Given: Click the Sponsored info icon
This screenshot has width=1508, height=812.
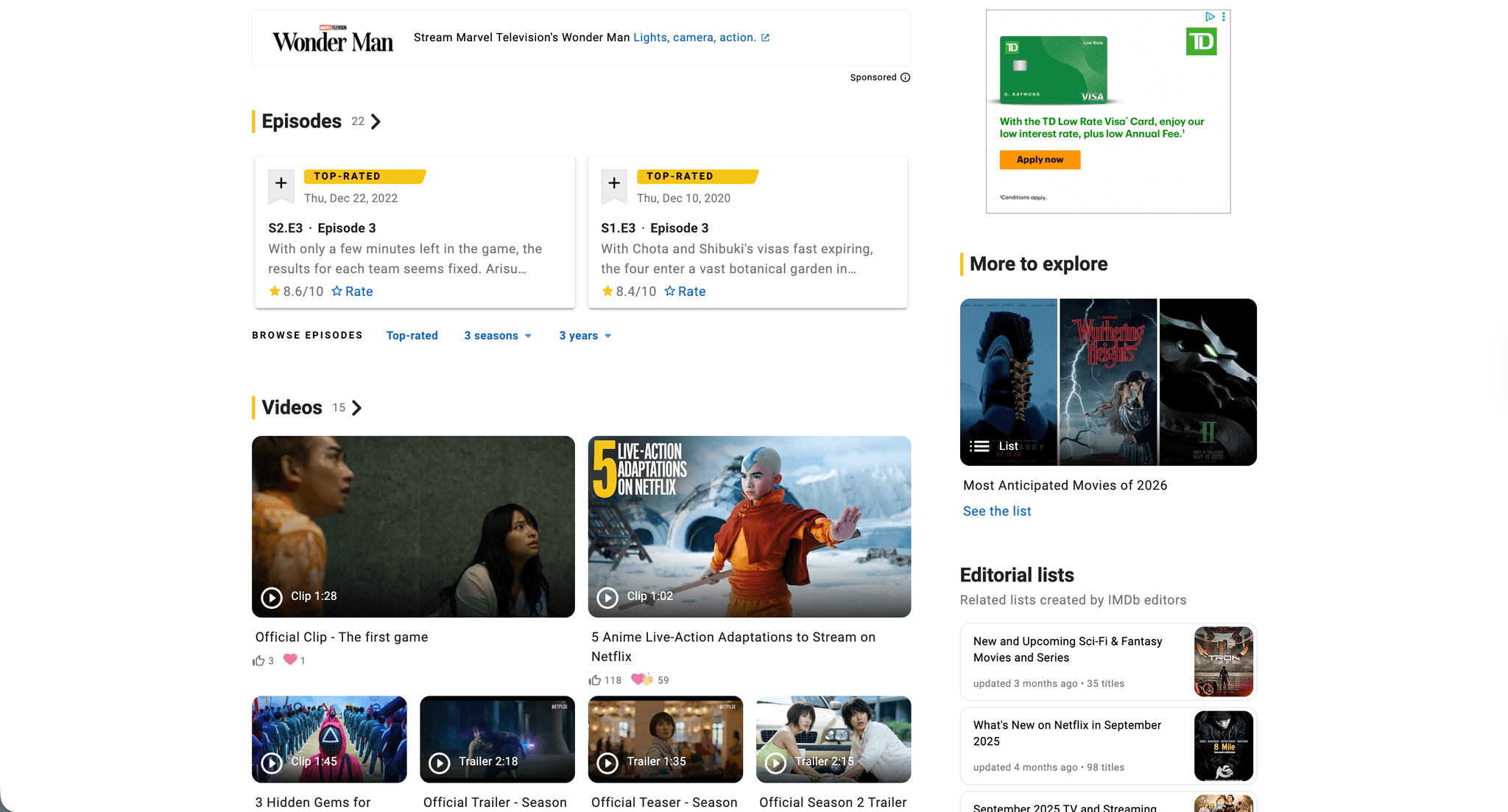Looking at the screenshot, I should click(x=905, y=77).
